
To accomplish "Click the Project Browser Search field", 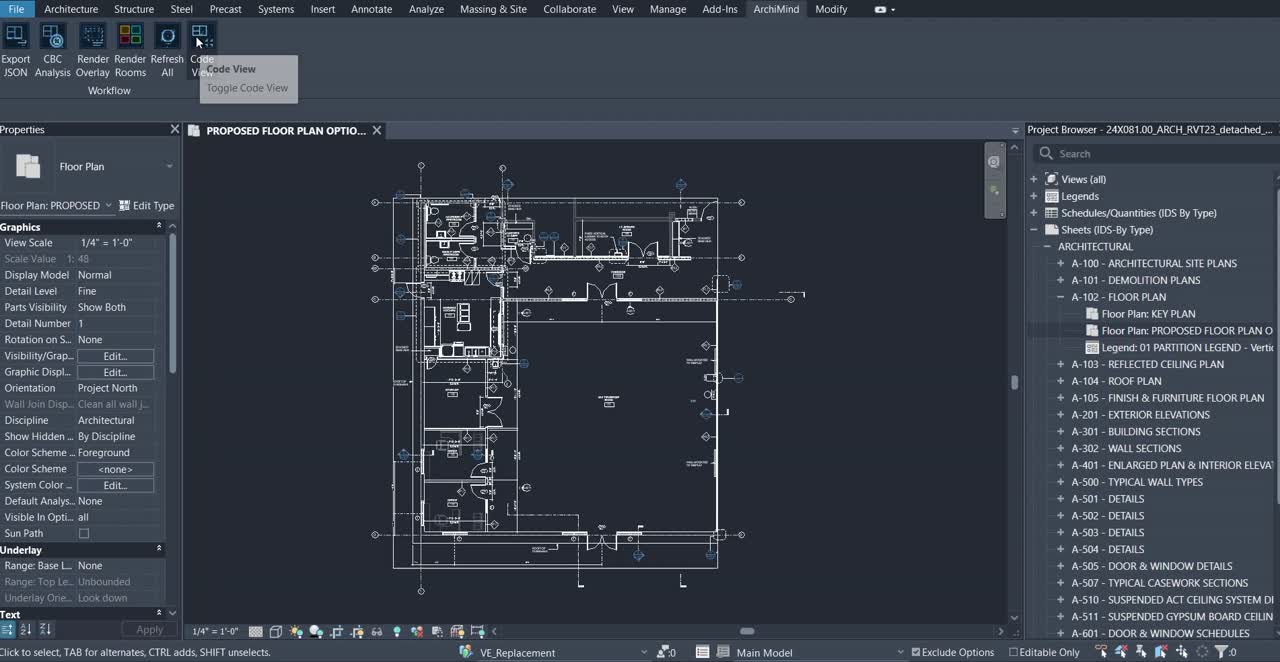I will pos(1158,153).
